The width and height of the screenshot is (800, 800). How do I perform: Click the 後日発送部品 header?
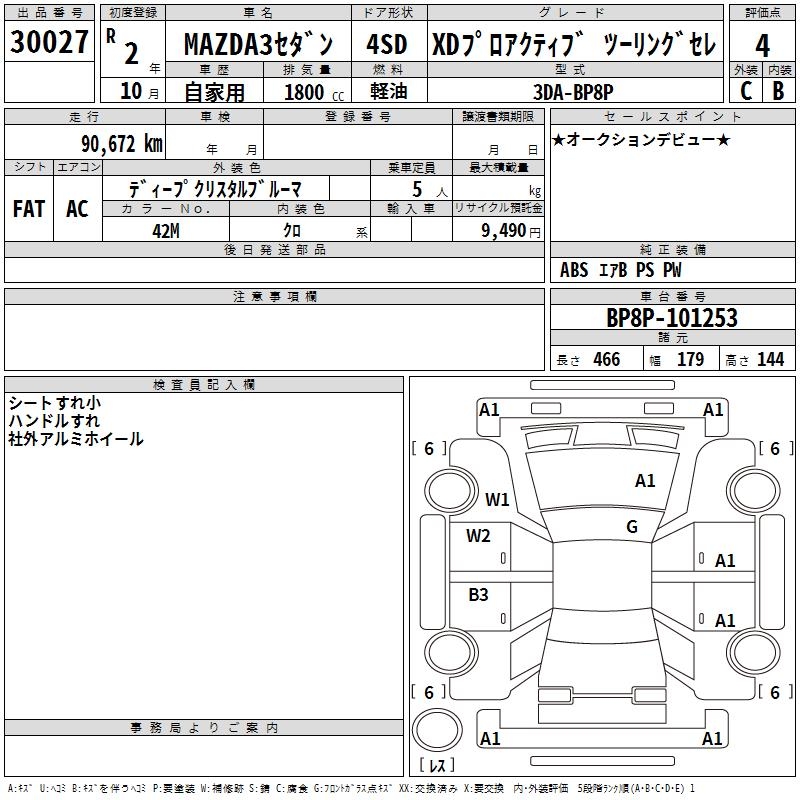pos(274,249)
